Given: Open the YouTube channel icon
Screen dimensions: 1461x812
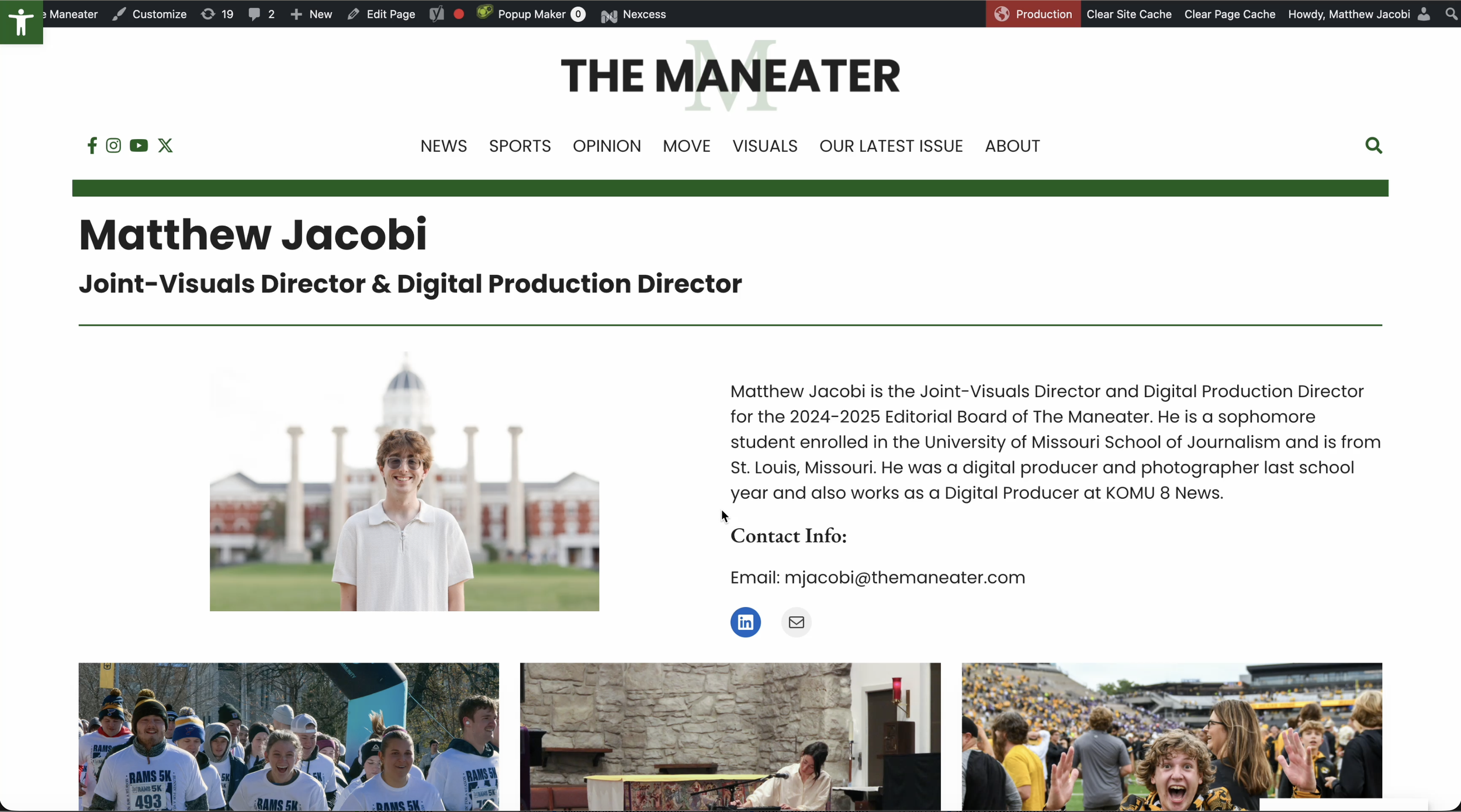Looking at the screenshot, I should point(139,145).
